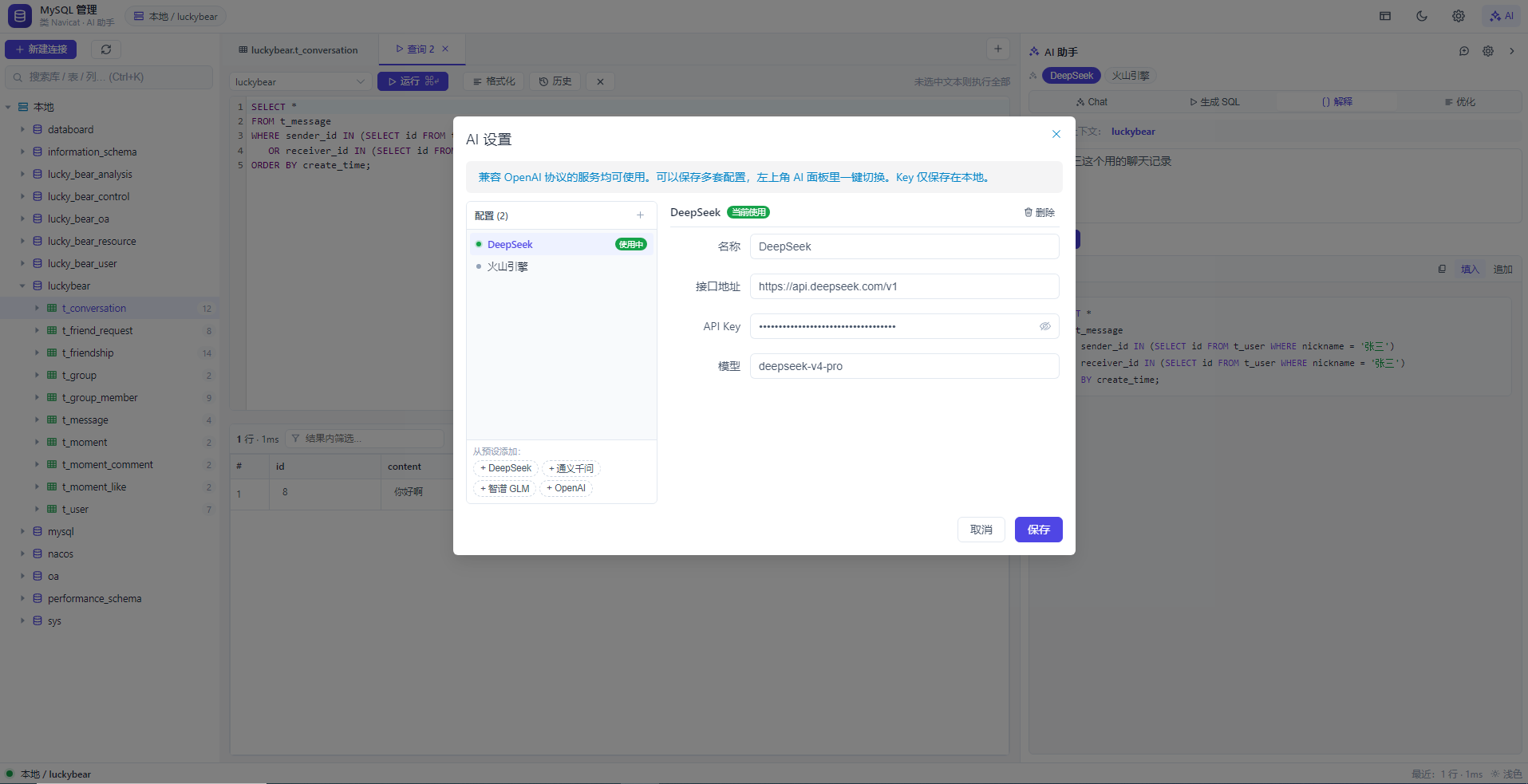
Task: Select the 火山引擎 configuration in list
Action: coord(561,266)
